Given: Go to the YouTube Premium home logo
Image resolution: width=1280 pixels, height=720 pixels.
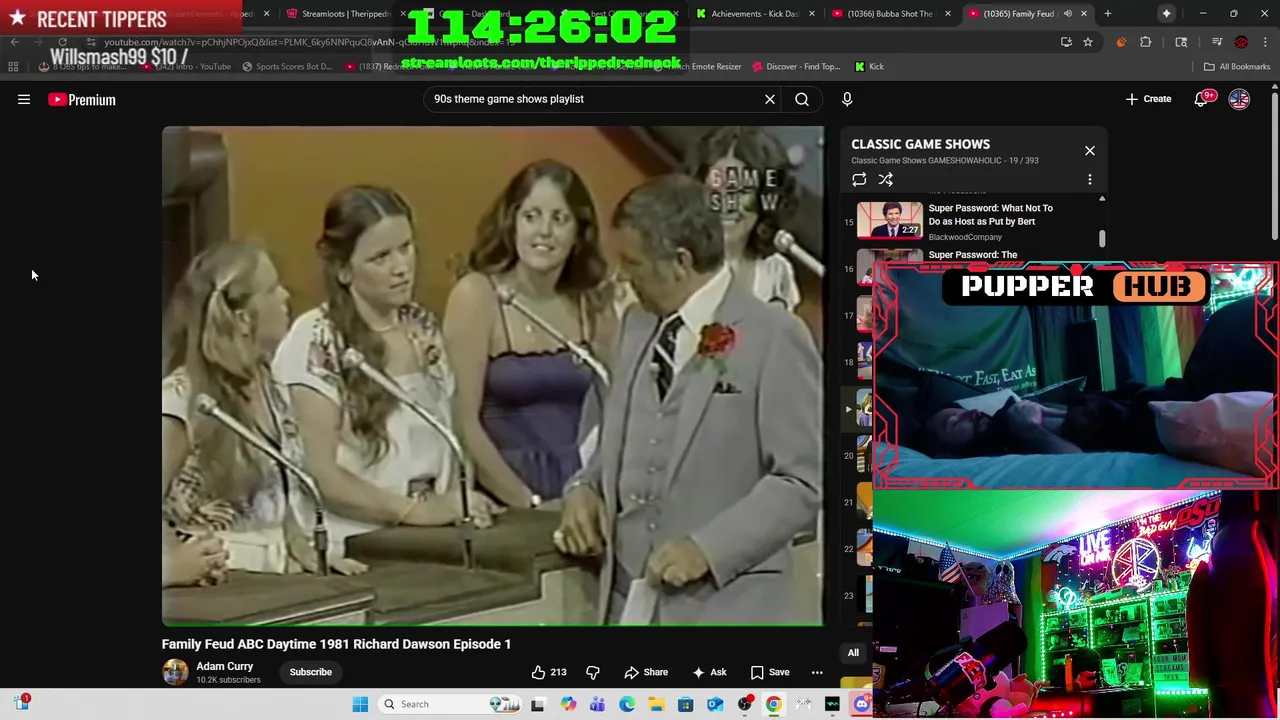Looking at the screenshot, I should (82, 99).
